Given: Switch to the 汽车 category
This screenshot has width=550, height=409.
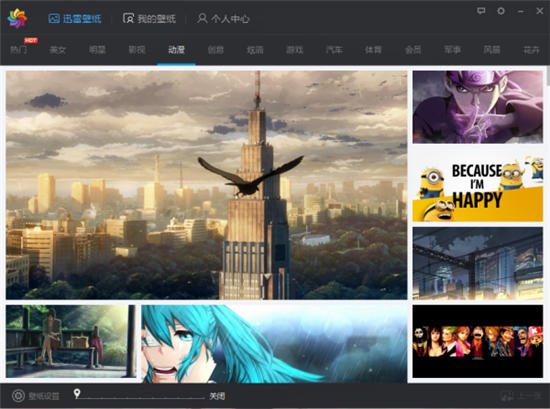Looking at the screenshot, I should (334, 50).
